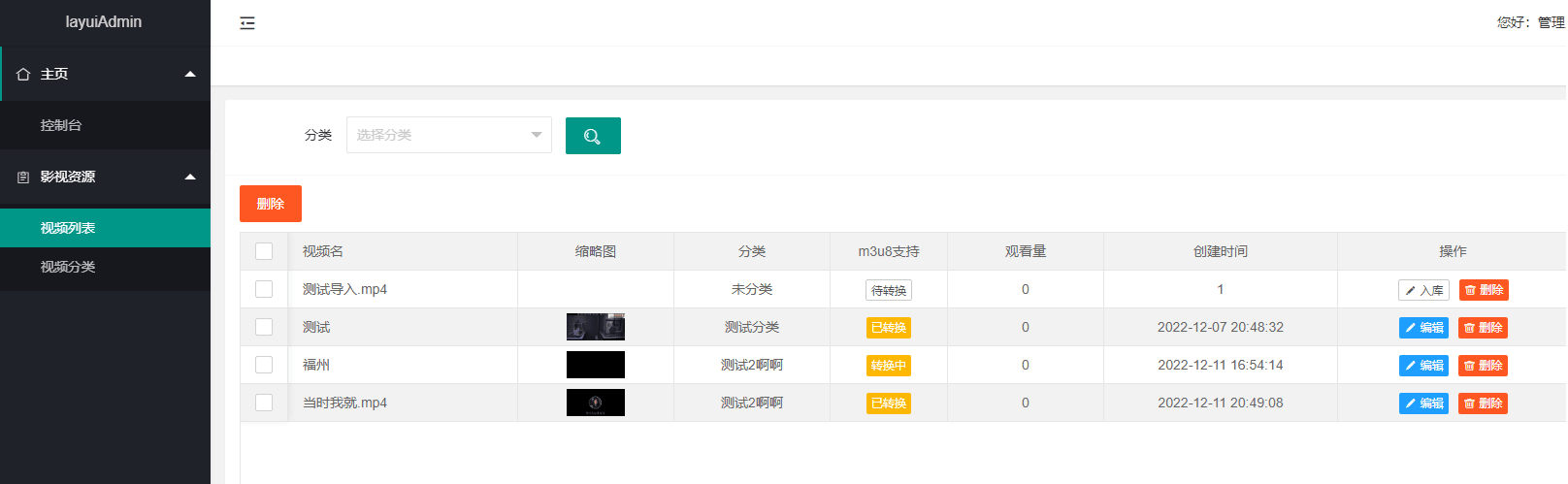Screen dimensions: 1568x484
Task: Click the home icon beside 主页
Action: coord(23,75)
